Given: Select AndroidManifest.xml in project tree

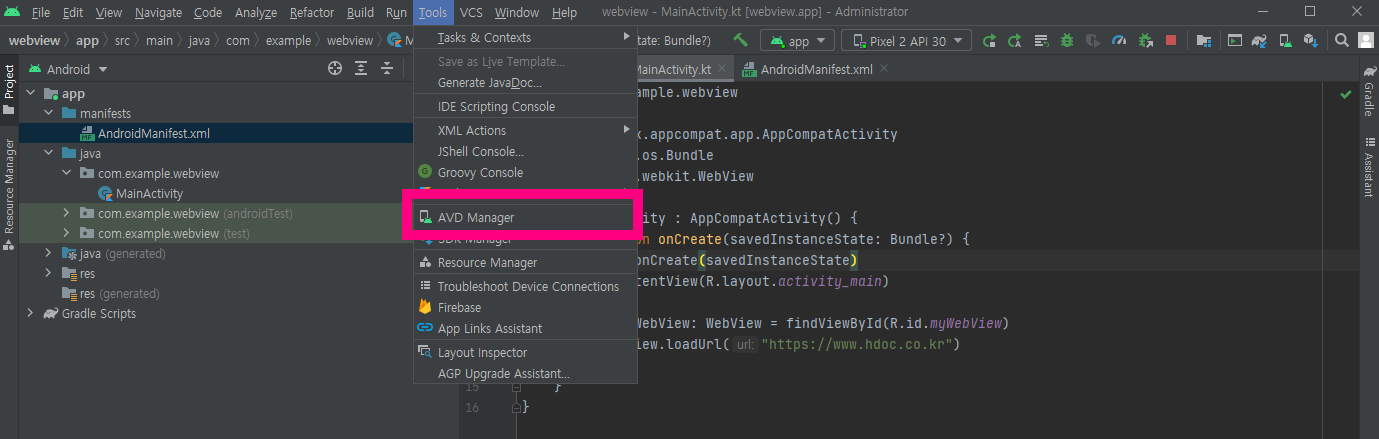Looking at the screenshot, I should click(x=153, y=133).
